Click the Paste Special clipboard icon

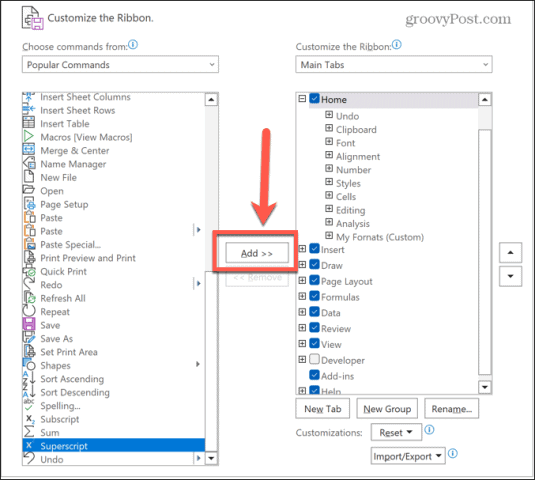coord(30,244)
